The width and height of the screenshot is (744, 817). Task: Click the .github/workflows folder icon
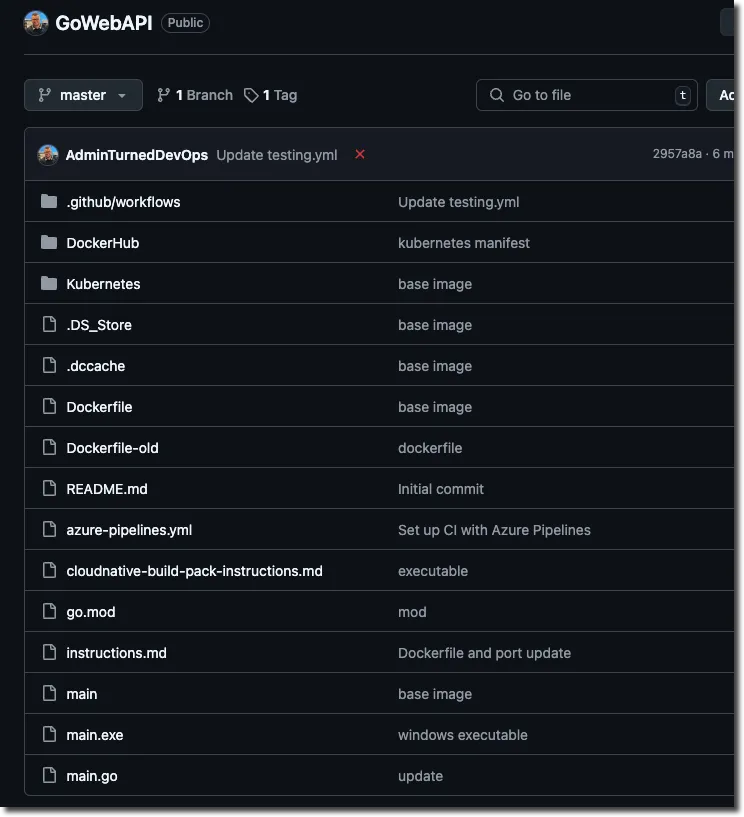click(x=49, y=202)
